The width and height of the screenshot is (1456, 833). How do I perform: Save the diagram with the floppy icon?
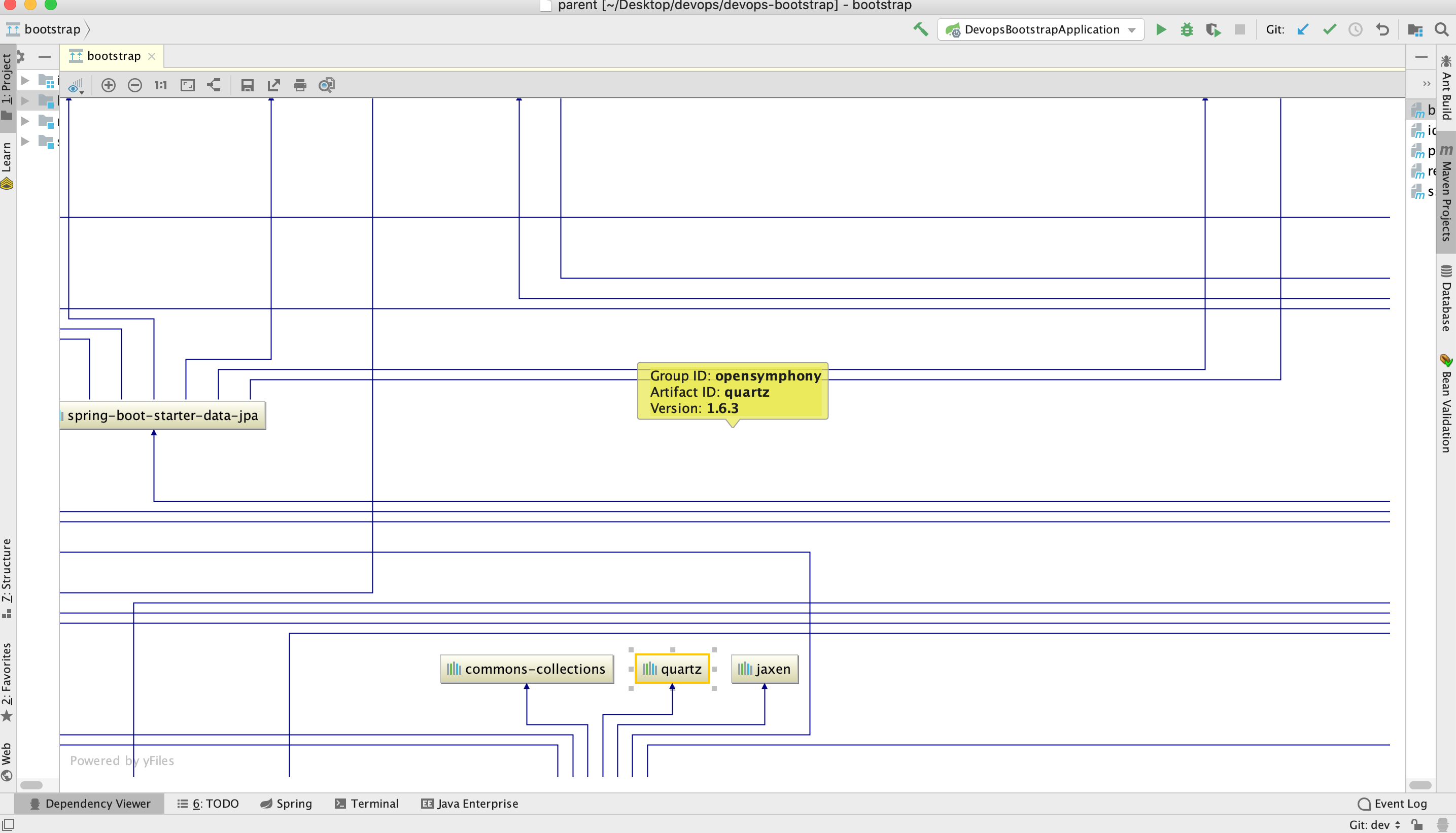tap(247, 85)
